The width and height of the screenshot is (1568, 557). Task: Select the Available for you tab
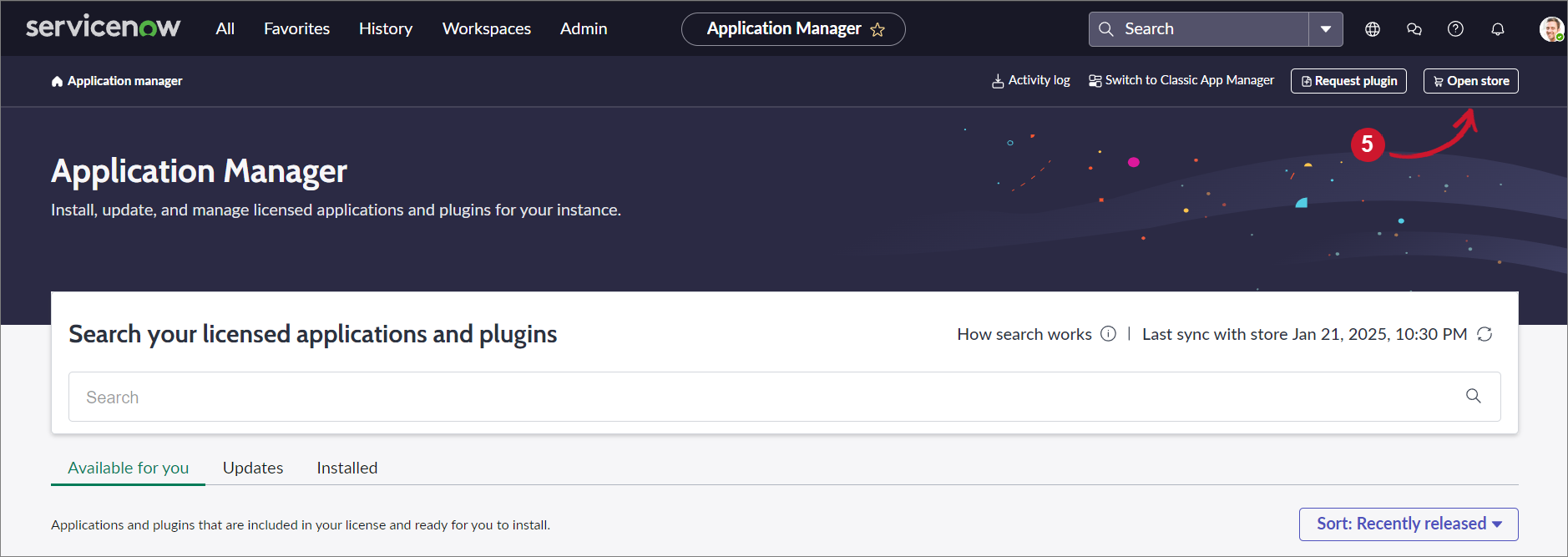click(129, 468)
